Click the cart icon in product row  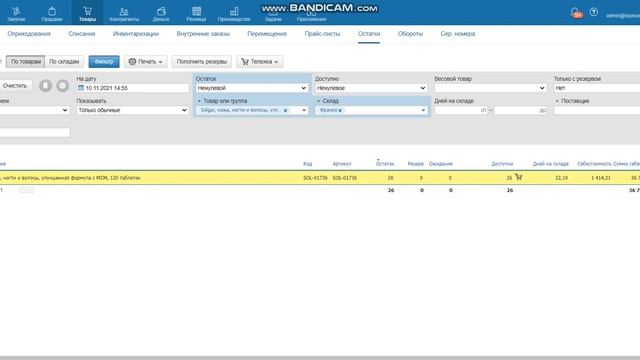tap(519, 177)
